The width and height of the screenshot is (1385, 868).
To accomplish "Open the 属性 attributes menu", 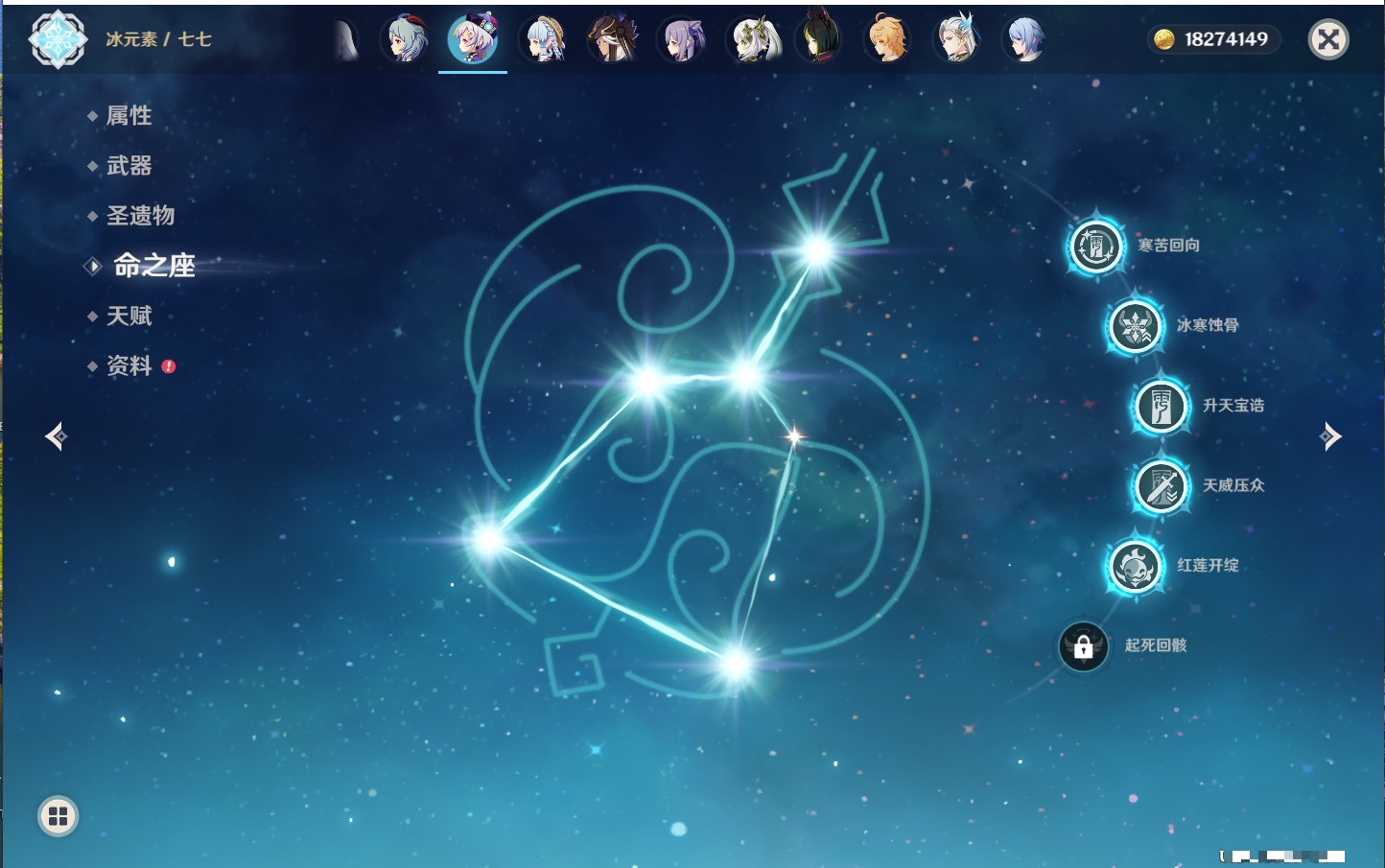I will [129, 116].
